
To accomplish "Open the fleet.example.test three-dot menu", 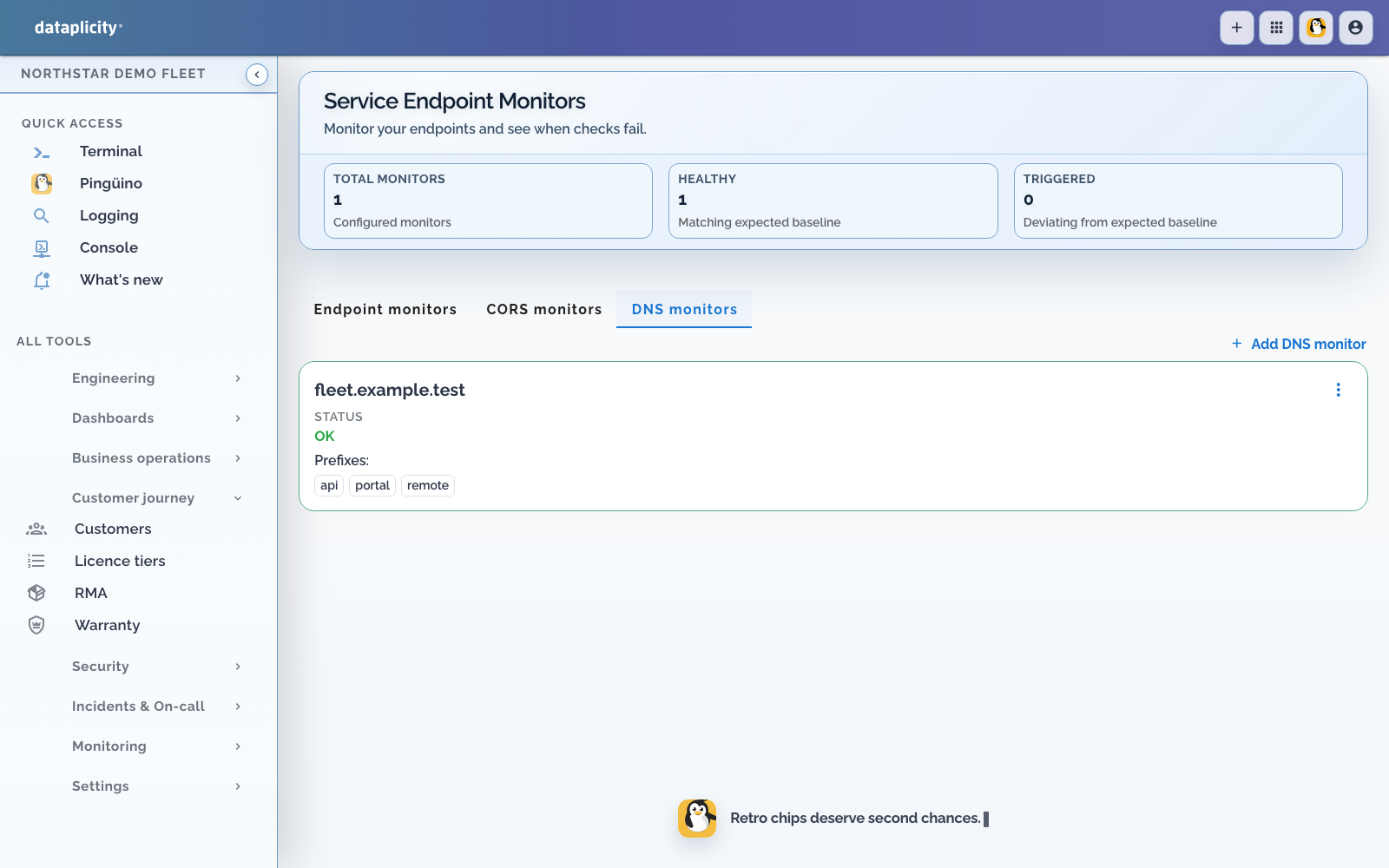I will (x=1338, y=390).
